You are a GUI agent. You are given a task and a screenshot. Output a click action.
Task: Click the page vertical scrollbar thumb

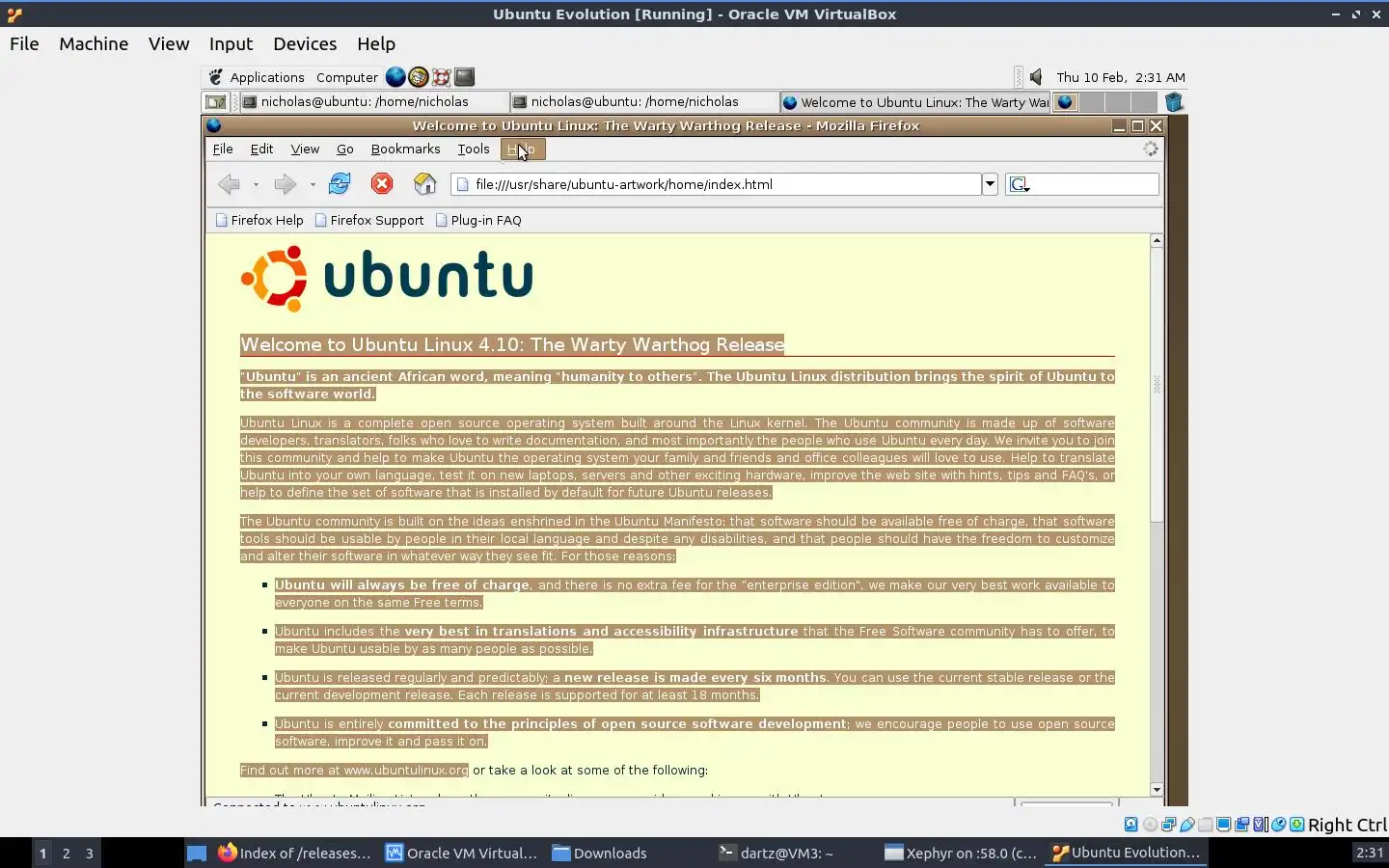1157,384
